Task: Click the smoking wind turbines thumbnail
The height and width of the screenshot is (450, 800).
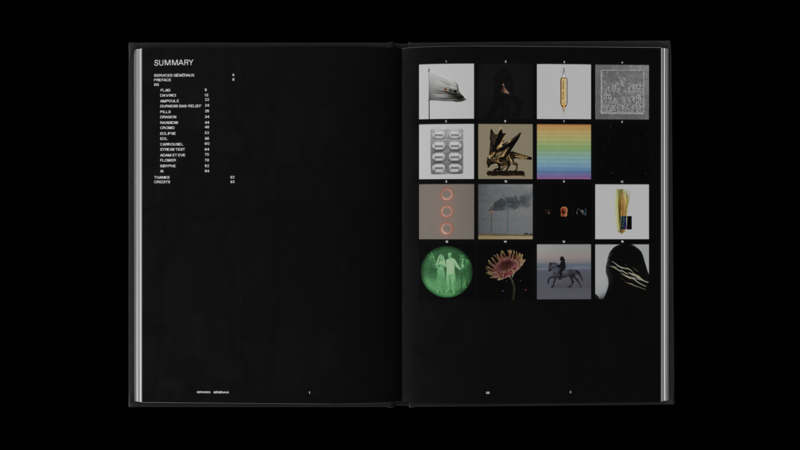Action: point(505,211)
